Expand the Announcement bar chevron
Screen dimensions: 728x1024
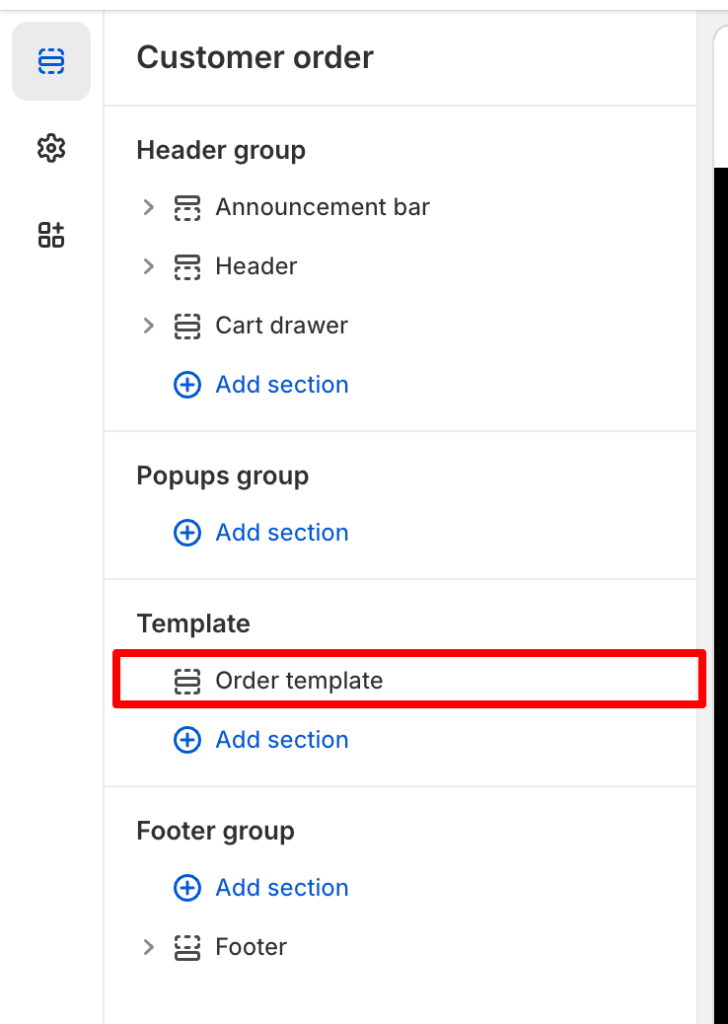(148, 207)
